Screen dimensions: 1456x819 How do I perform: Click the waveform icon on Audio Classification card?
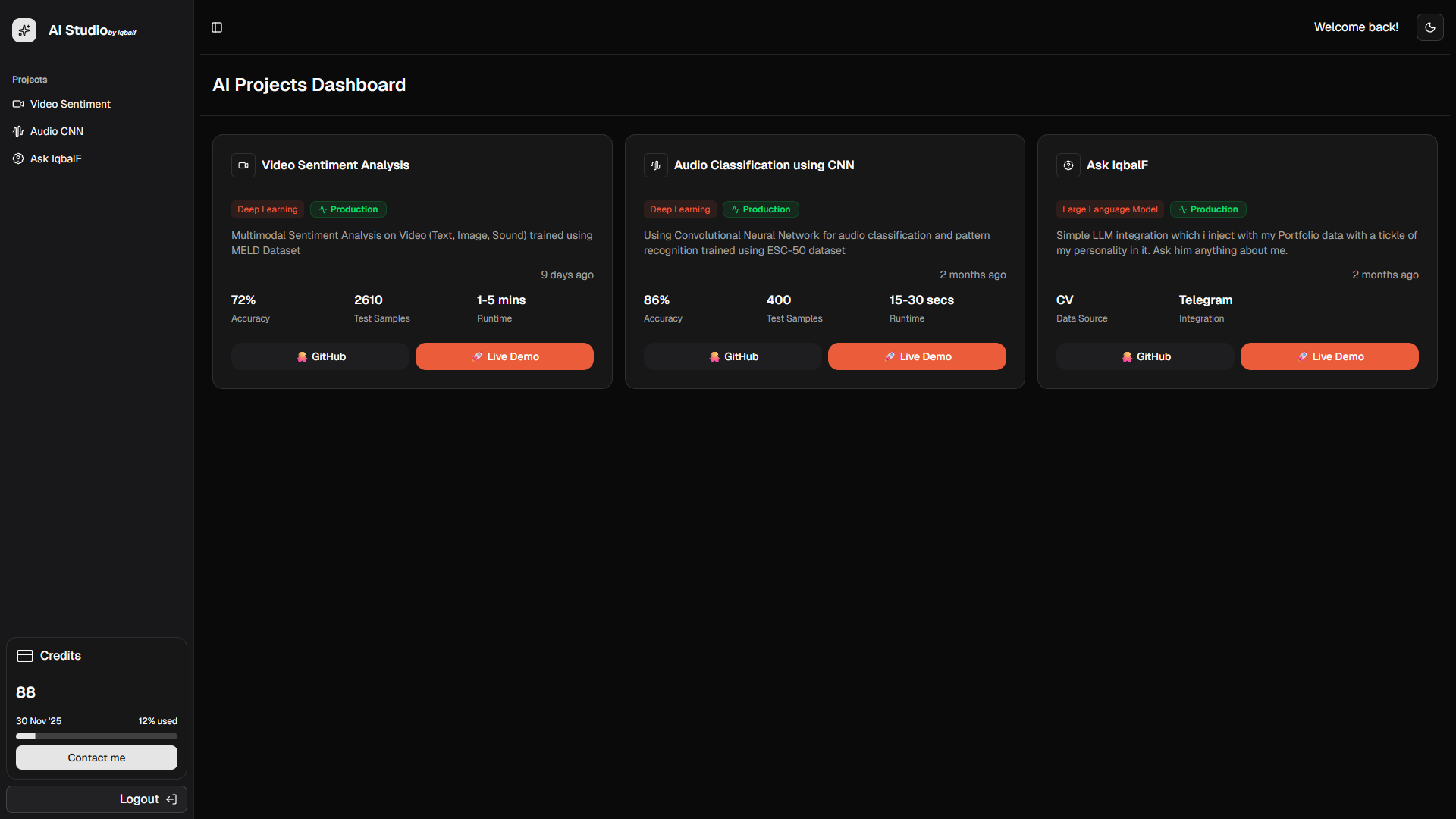point(656,165)
